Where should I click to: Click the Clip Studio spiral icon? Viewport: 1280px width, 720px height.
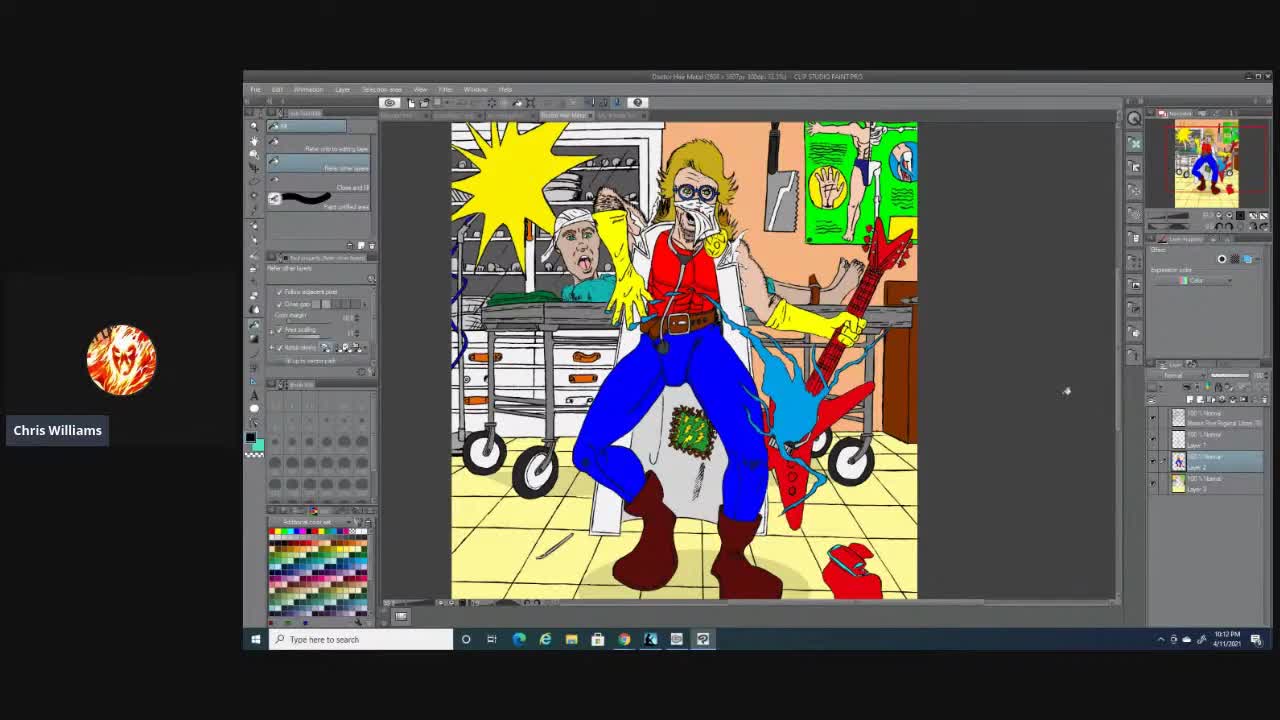390,102
